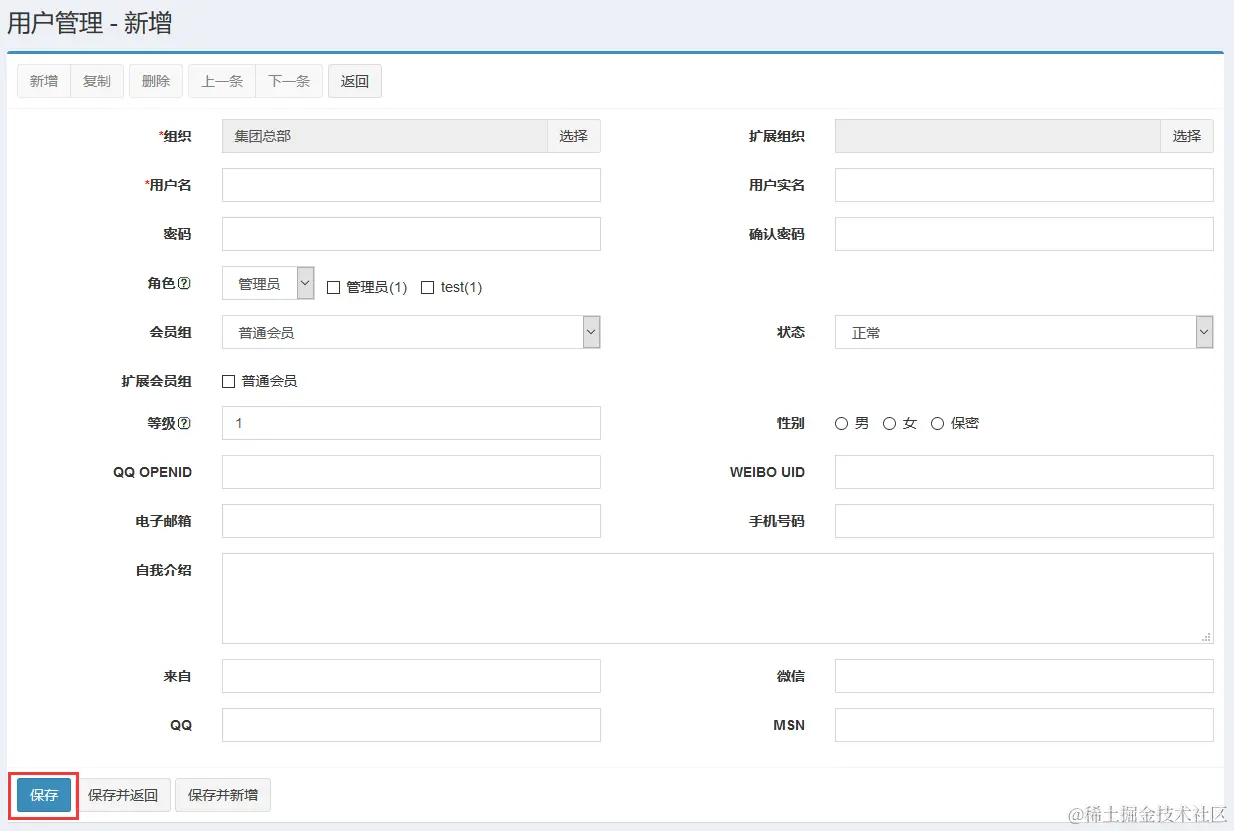Screen dimensions: 1234x831
Task: Click 选择 button beside 组织 field
Action: [x=574, y=136]
